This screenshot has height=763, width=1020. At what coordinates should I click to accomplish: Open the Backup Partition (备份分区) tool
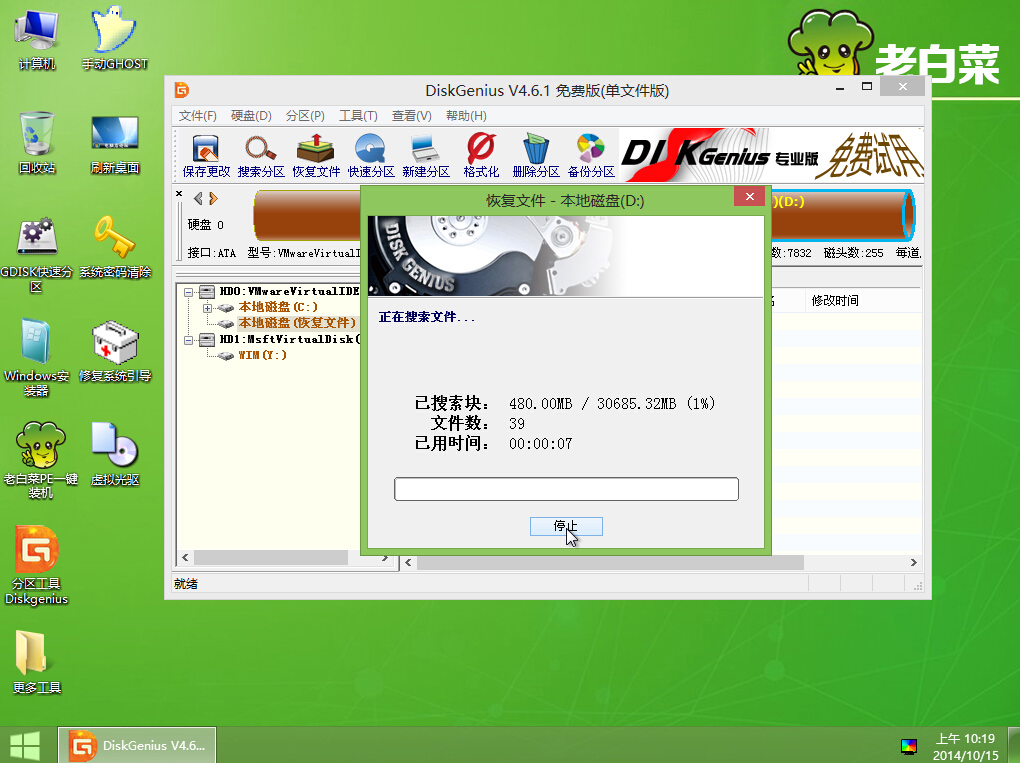pyautogui.click(x=591, y=155)
